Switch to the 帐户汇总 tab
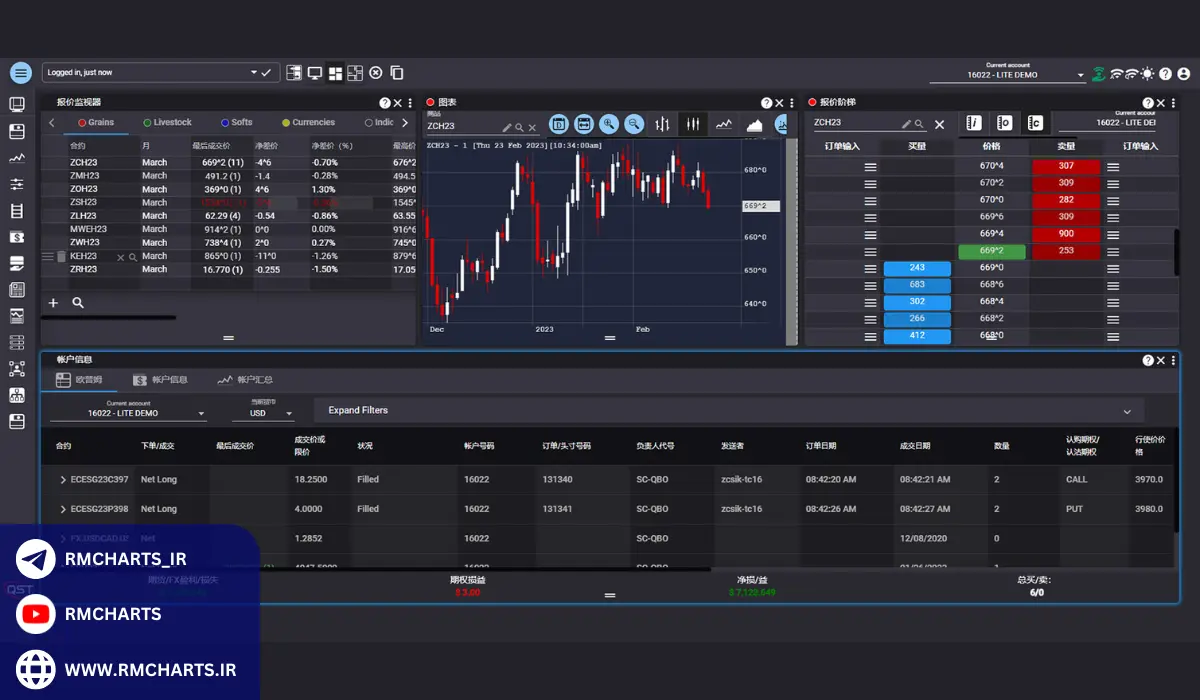Viewport: 1200px width, 700px height. [245, 380]
